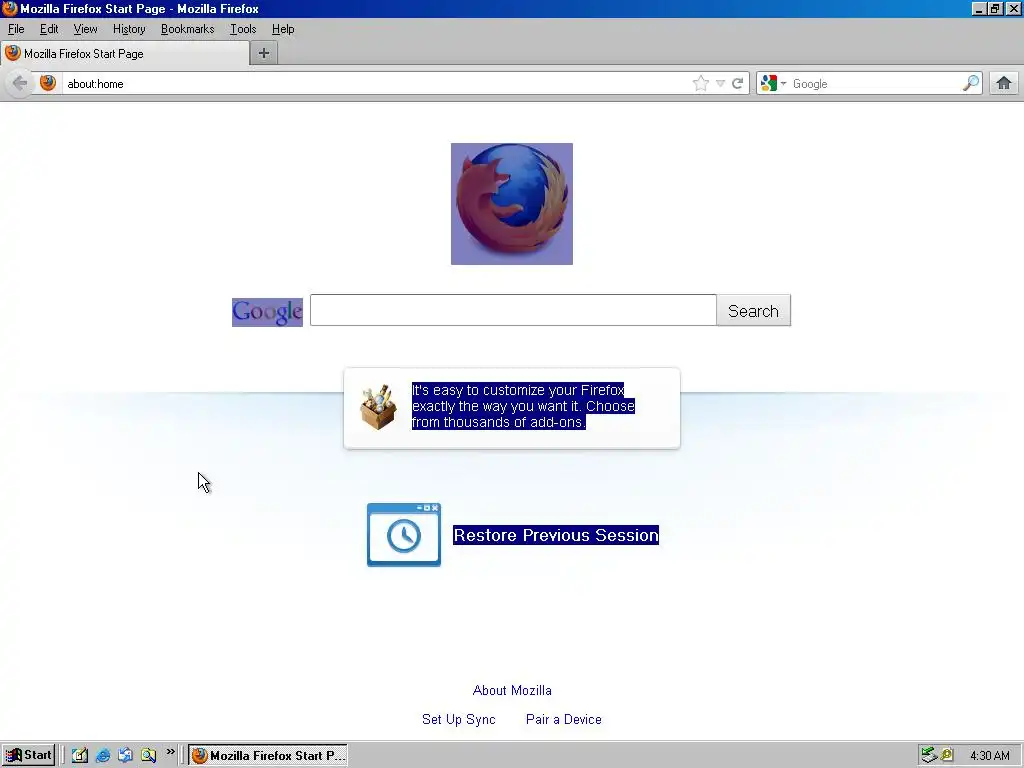Open the Pair a Device link
This screenshot has width=1024, height=768.
pyautogui.click(x=564, y=719)
